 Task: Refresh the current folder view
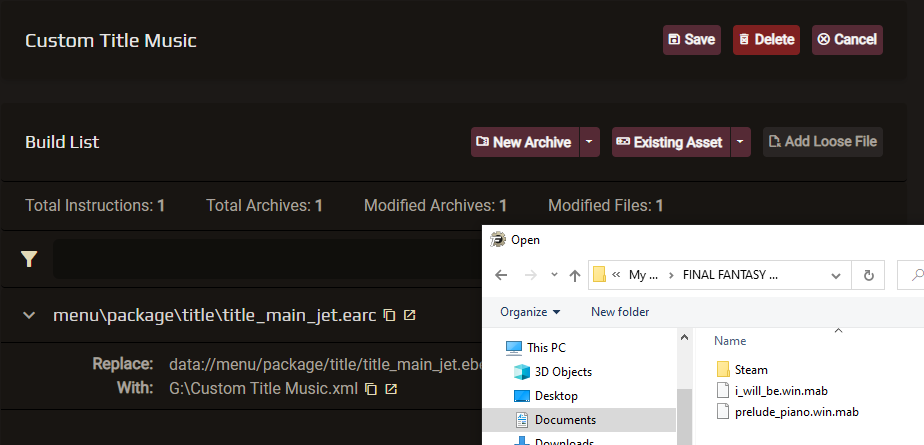click(868, 275)
